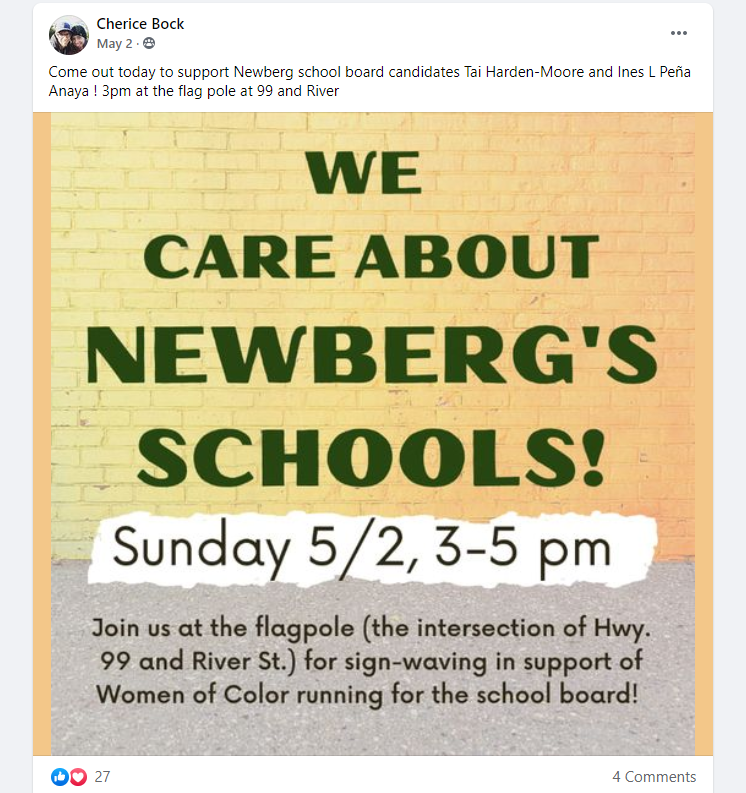Viewport: 746px width, 793px height.
Task: Open the Newberg's Schools flyer image
Action: 373,433
